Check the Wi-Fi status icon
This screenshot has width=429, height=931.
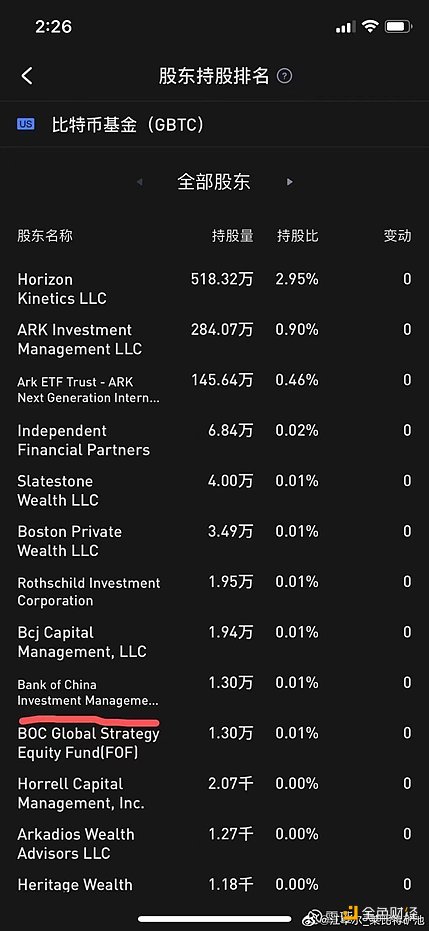[371, 26]
